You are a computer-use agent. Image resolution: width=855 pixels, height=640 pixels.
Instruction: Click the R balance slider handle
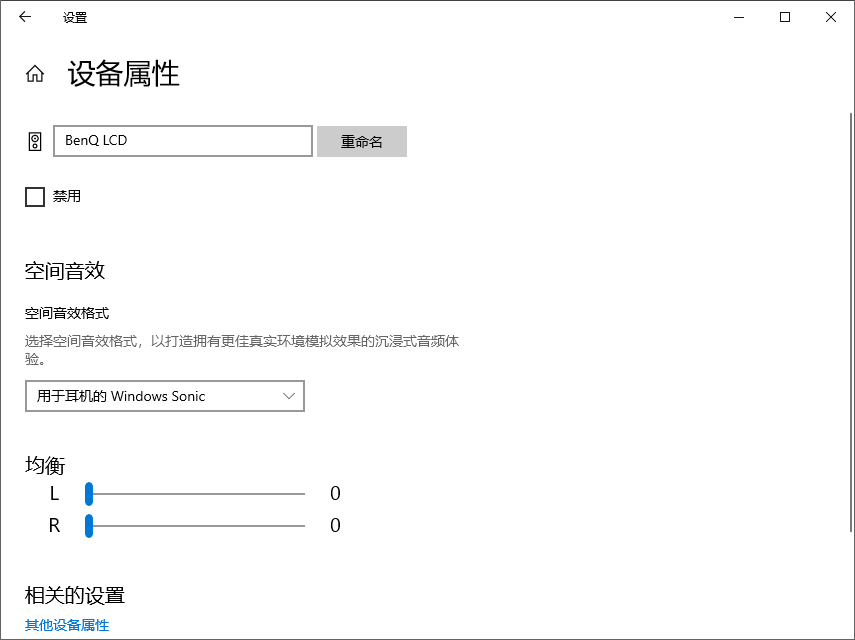pyautogui.click(x=88, y=525)
